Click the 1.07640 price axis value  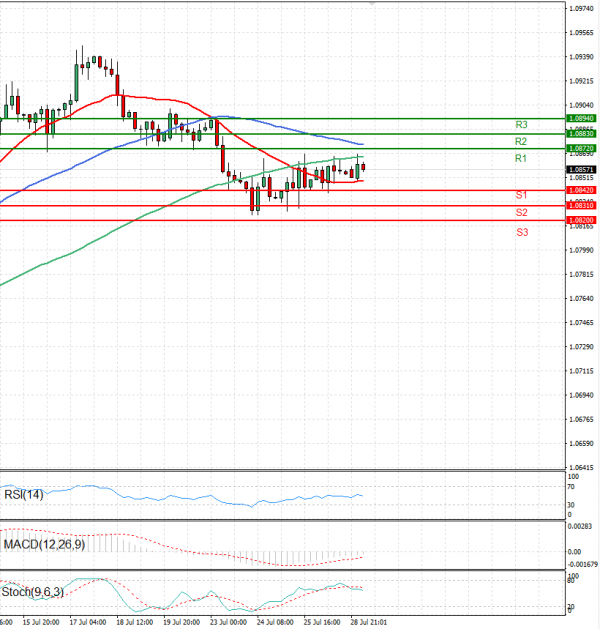(582, 298)
